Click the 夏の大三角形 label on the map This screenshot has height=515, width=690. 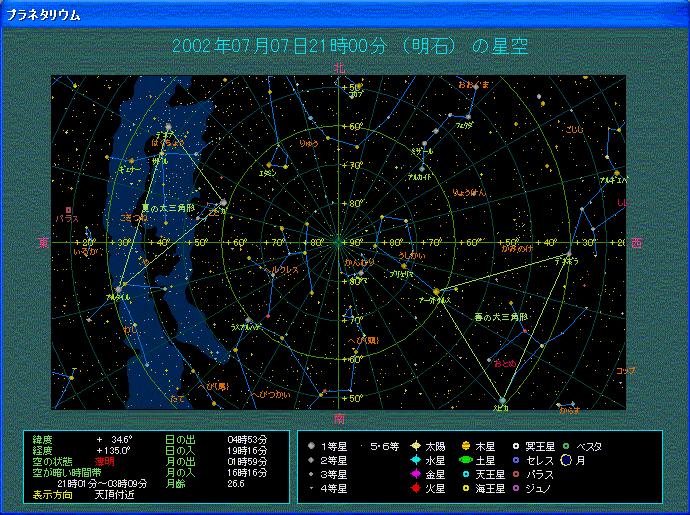(x=170, y=207)
